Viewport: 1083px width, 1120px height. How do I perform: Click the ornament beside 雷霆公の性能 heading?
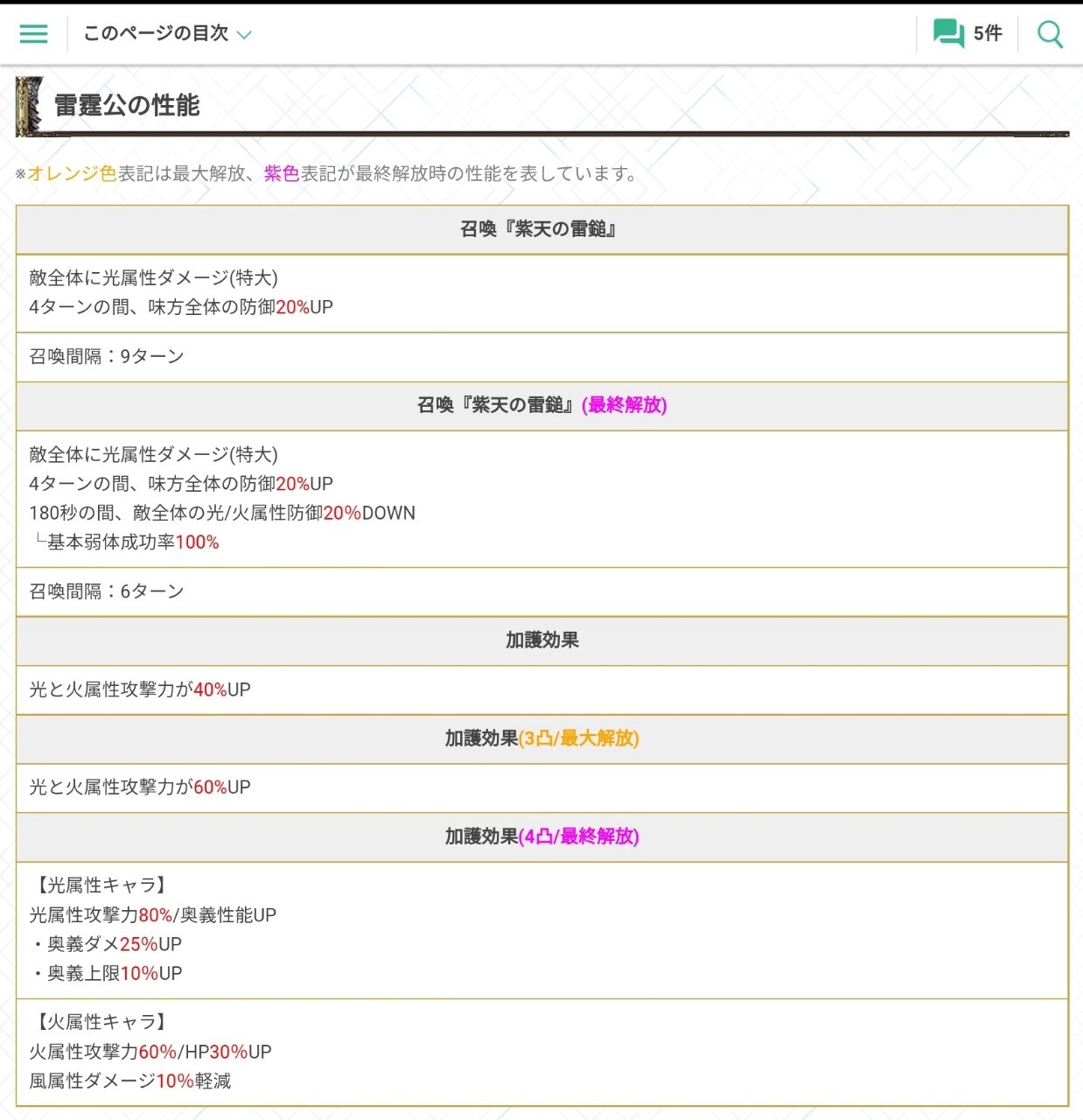click(30, 106)
